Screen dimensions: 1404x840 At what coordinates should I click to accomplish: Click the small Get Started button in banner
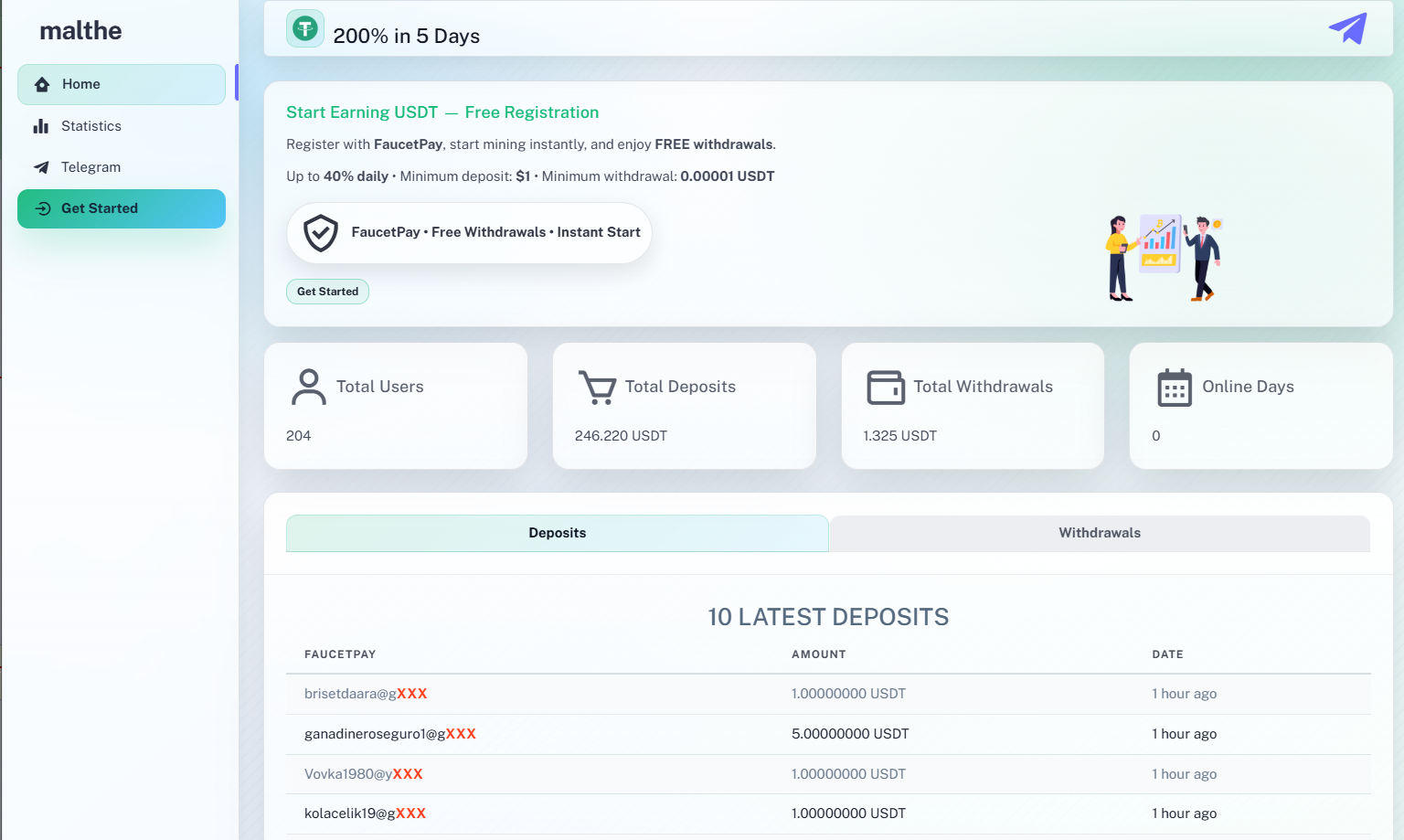point(327,292)
